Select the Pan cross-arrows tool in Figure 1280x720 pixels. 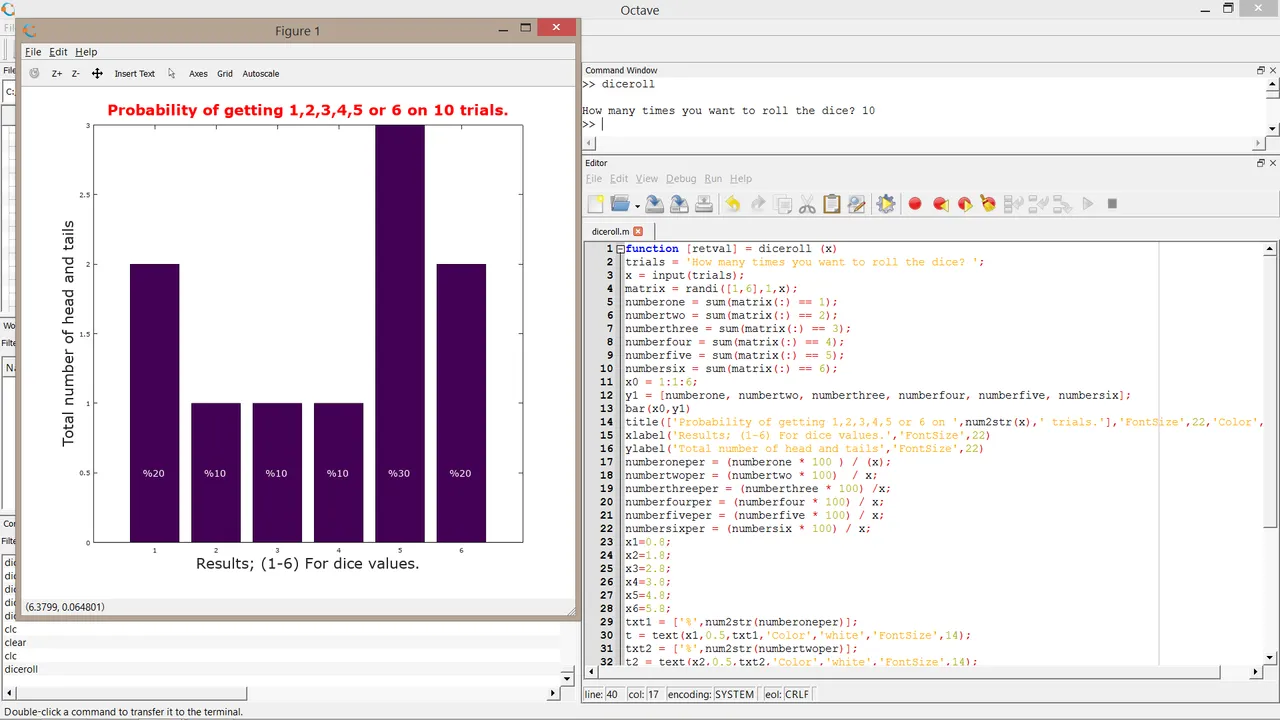tap(97, 73)
